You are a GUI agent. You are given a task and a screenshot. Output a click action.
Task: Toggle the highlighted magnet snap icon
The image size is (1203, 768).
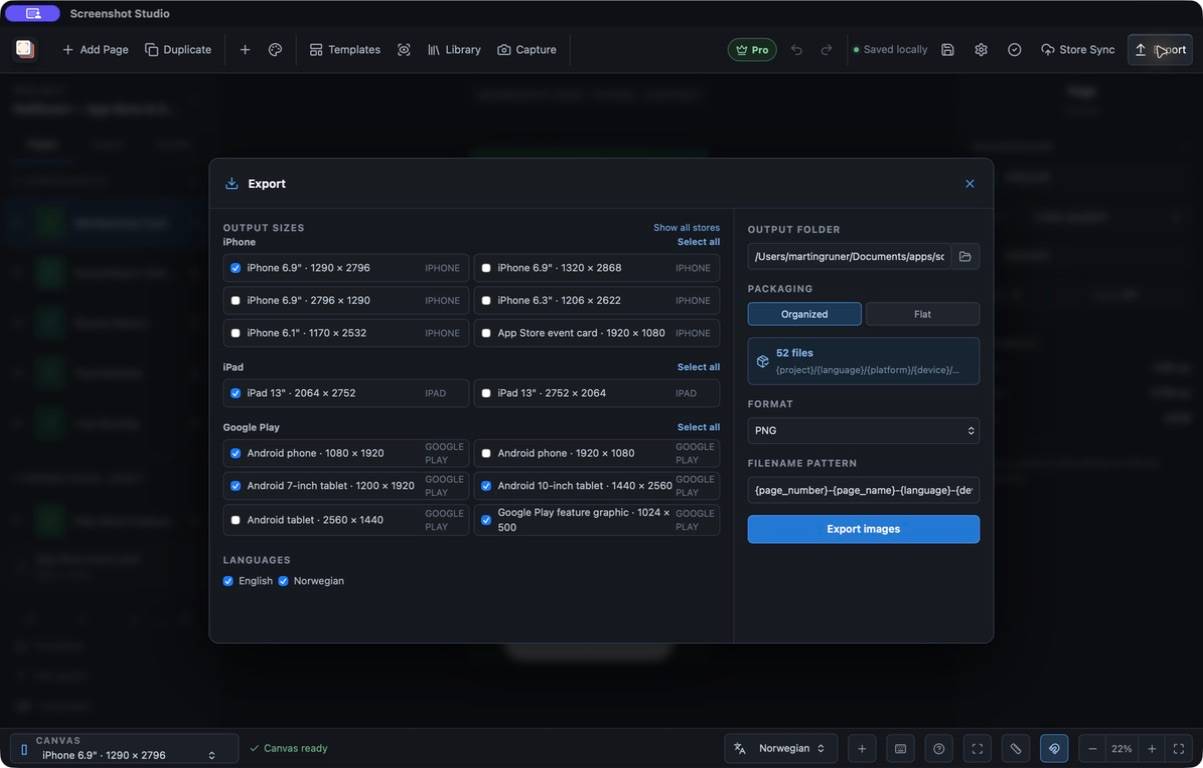tap(1054, 748)
